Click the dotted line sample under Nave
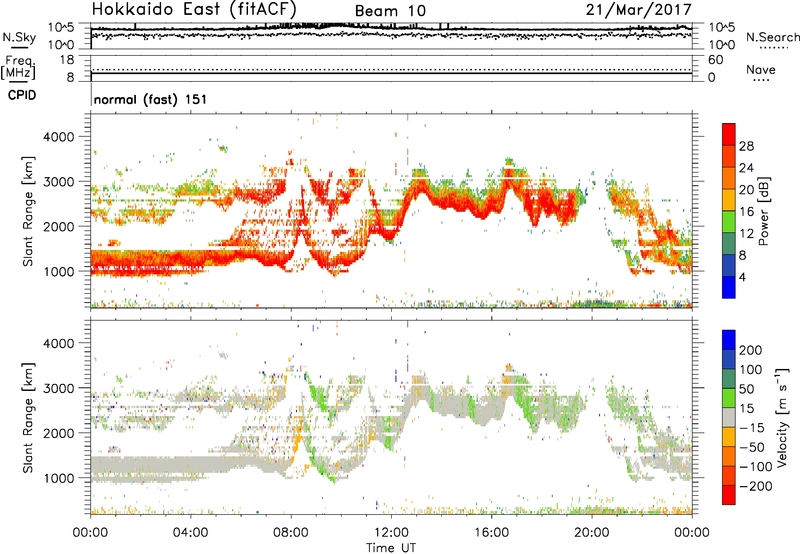Screen dimensions: 800x554 coord(762,80)
